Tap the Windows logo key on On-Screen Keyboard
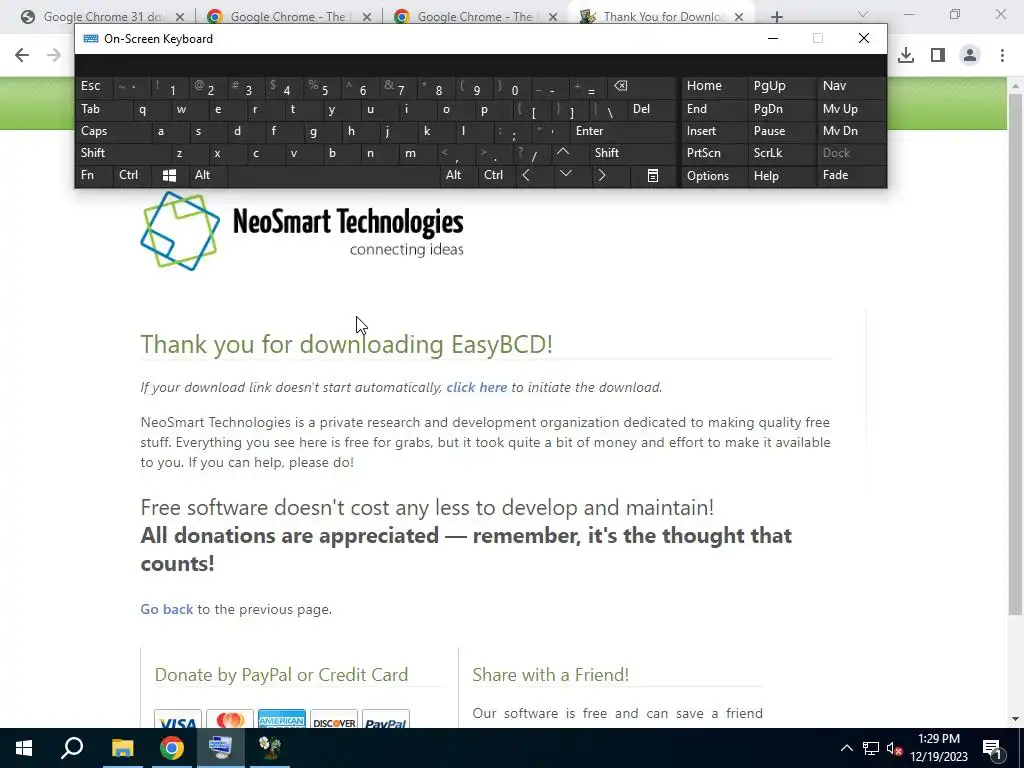This screenshot has height=768, width=1024. pyautogui.click(x=170, y=175)
